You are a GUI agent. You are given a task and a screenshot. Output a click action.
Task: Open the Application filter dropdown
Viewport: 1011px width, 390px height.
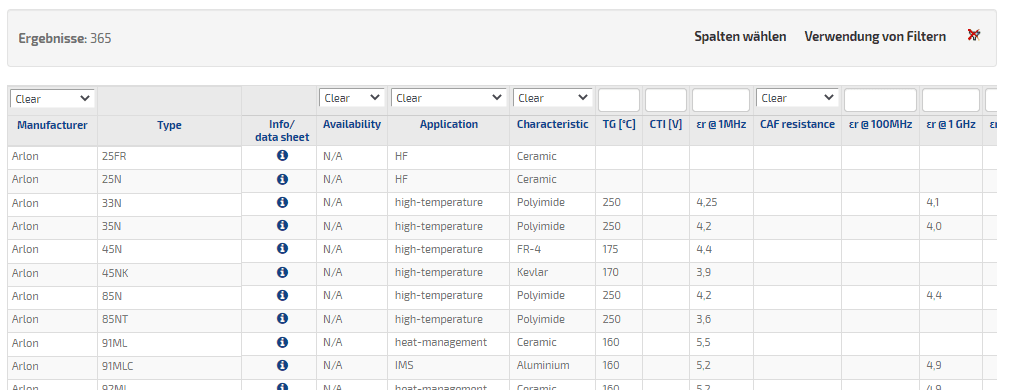[448, 98]
